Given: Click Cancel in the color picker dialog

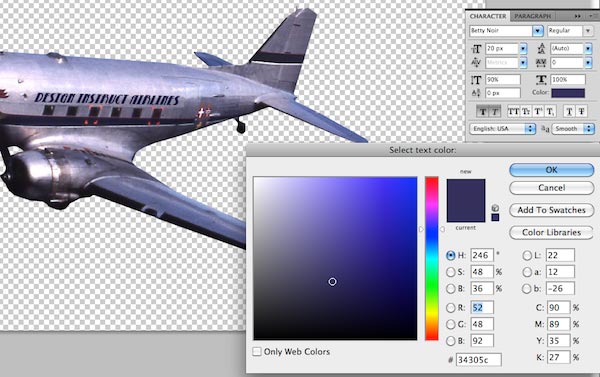Looking at the screenshot, I should [551, 188].
